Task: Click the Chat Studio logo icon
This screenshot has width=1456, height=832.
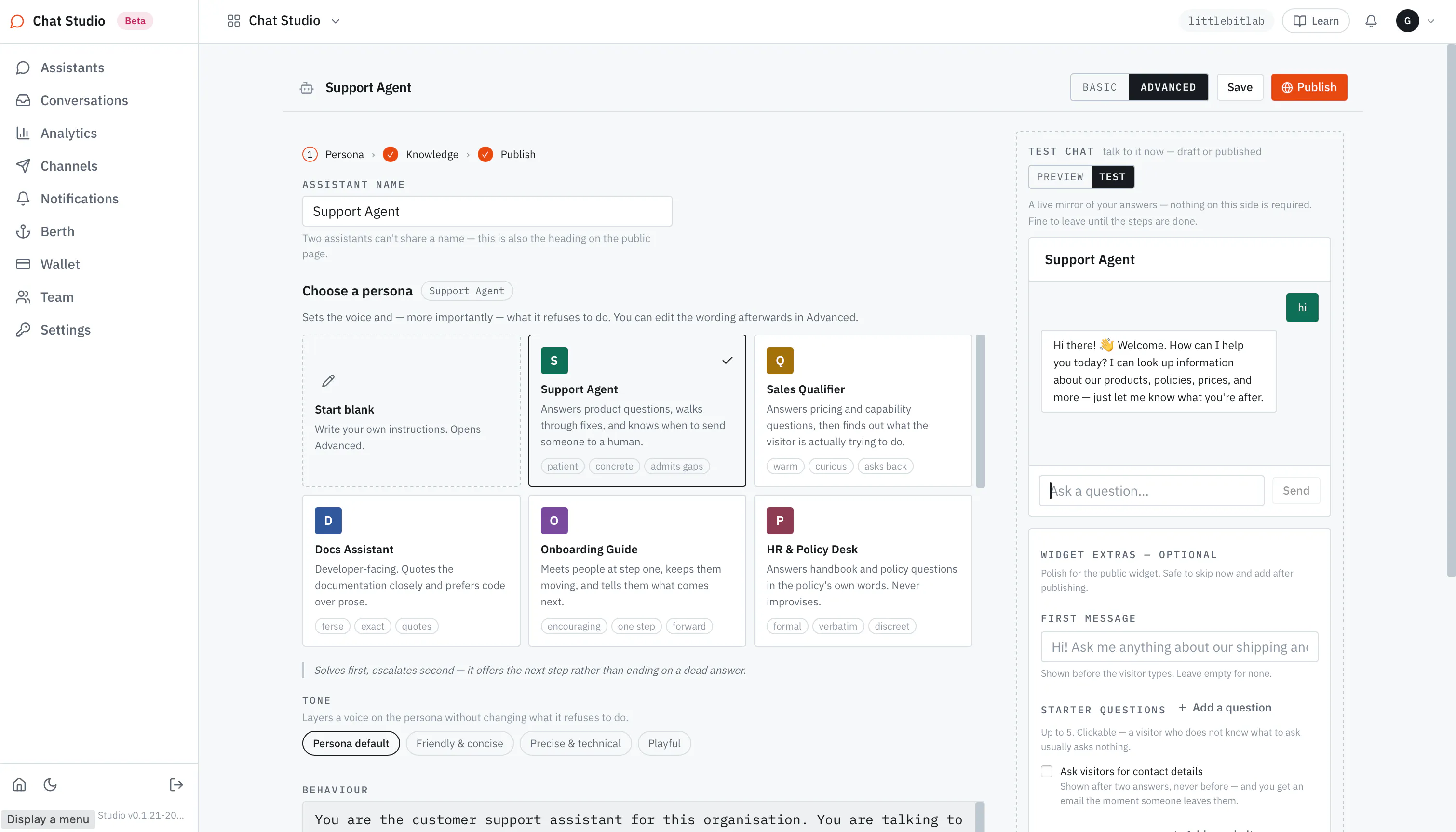Action: coord(17,21)
